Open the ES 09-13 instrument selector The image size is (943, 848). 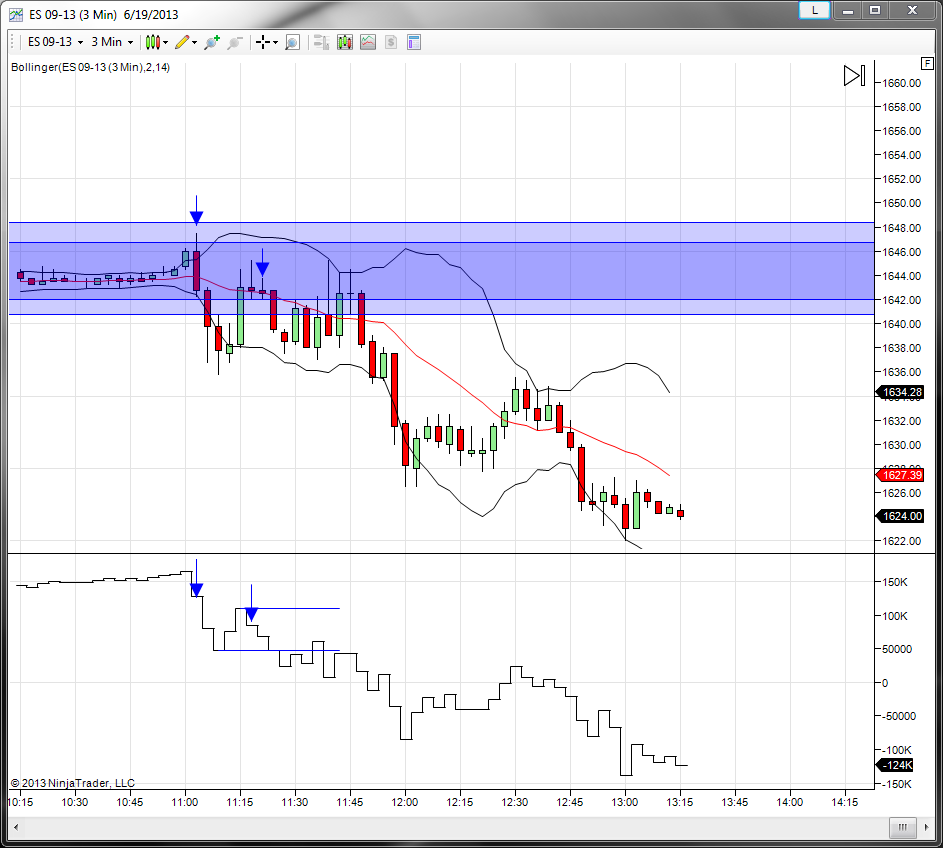[55, 42]
